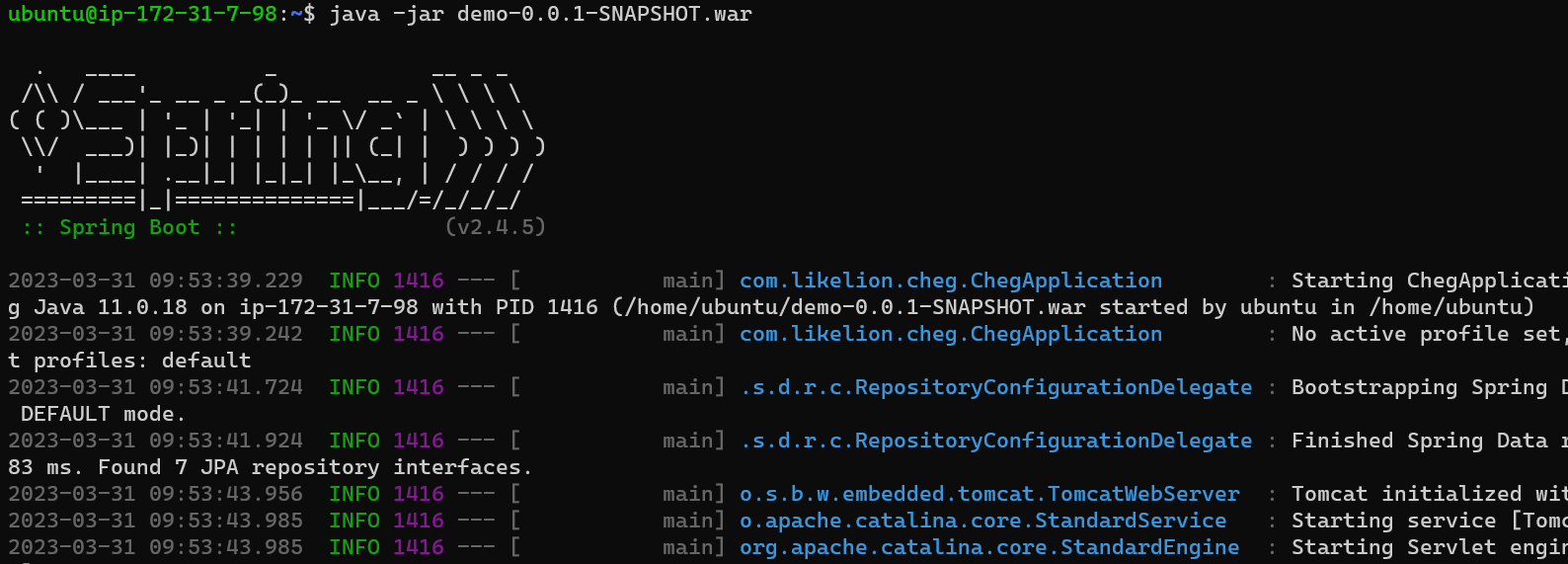Click INFO on the 09:53:41.724 row
The image size is (1568, 564).
(354, 387)
